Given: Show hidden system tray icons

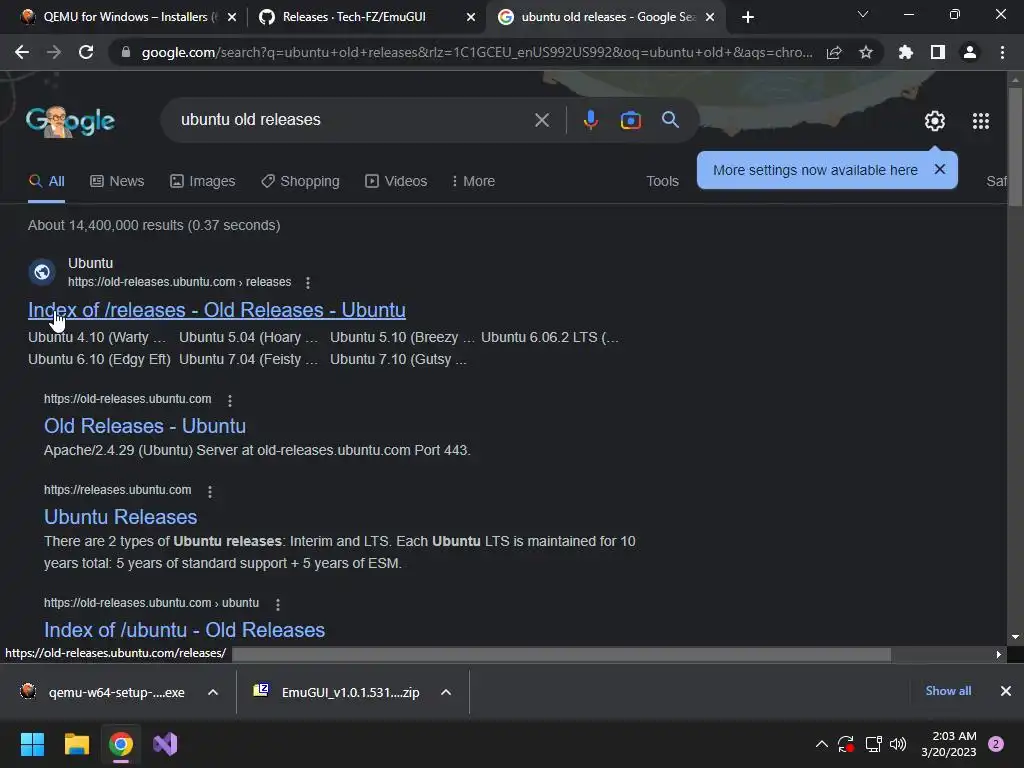Looking at the screenshot, I should click(x=822, y=744).
